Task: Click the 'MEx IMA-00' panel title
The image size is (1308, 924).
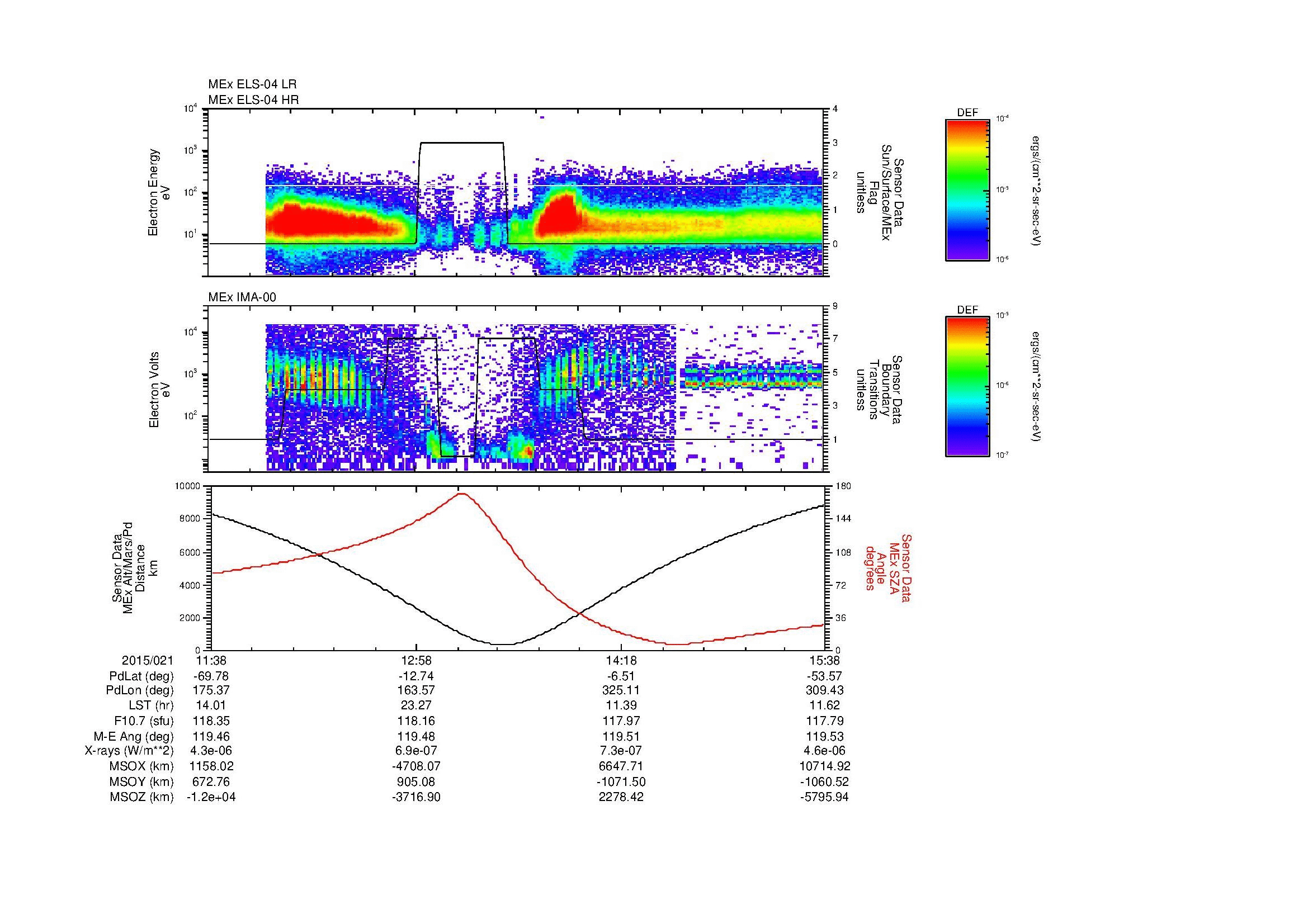Action: pyautogui.click(x=242, y=297)
